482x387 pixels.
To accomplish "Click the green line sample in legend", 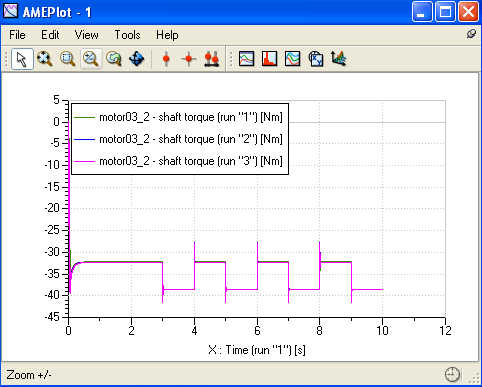I will [x=84, y=117].
